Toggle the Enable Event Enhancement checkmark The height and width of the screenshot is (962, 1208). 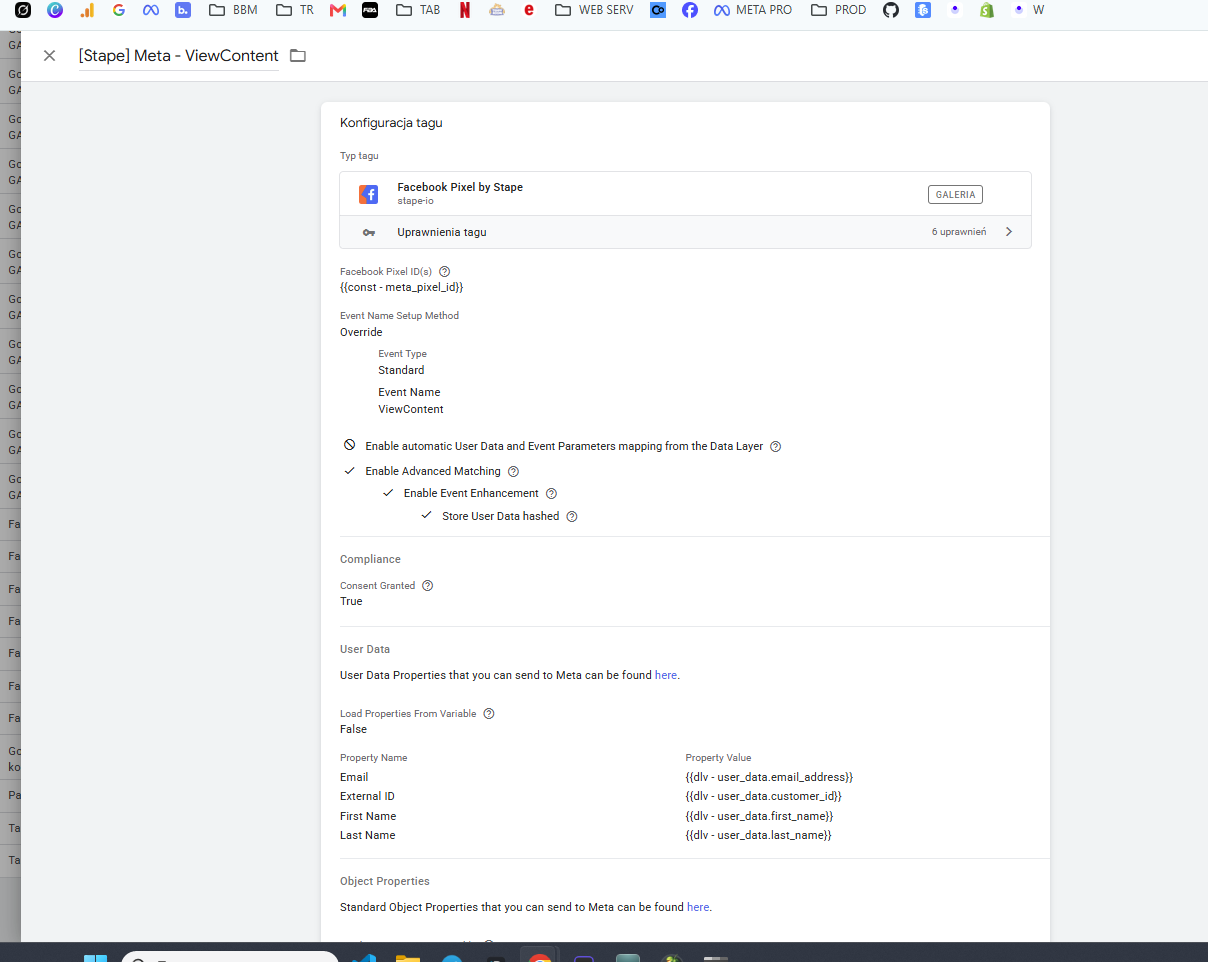[x=388, y=493]
